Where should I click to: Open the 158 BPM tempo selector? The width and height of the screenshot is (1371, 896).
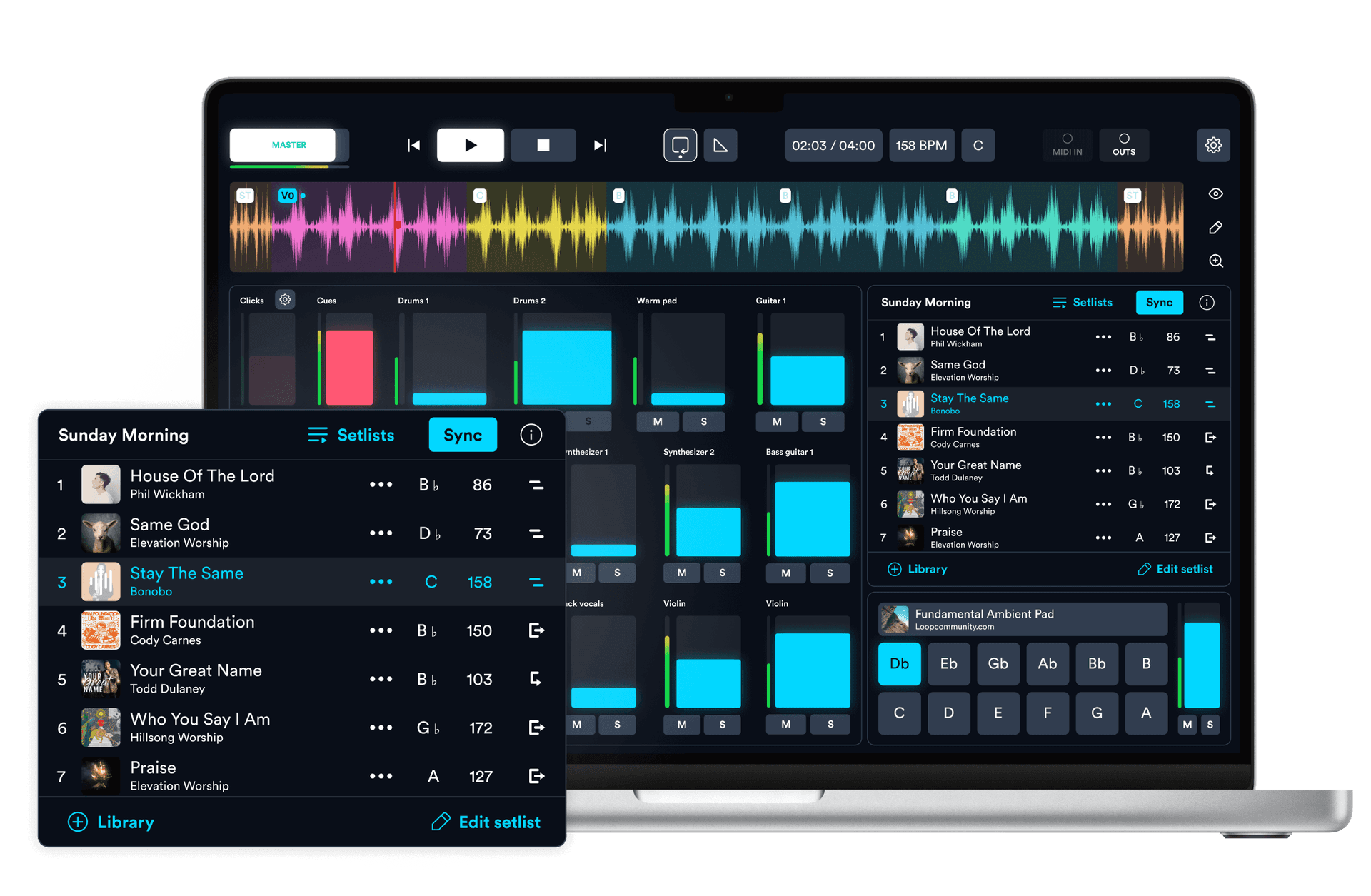tap(921, 146)
